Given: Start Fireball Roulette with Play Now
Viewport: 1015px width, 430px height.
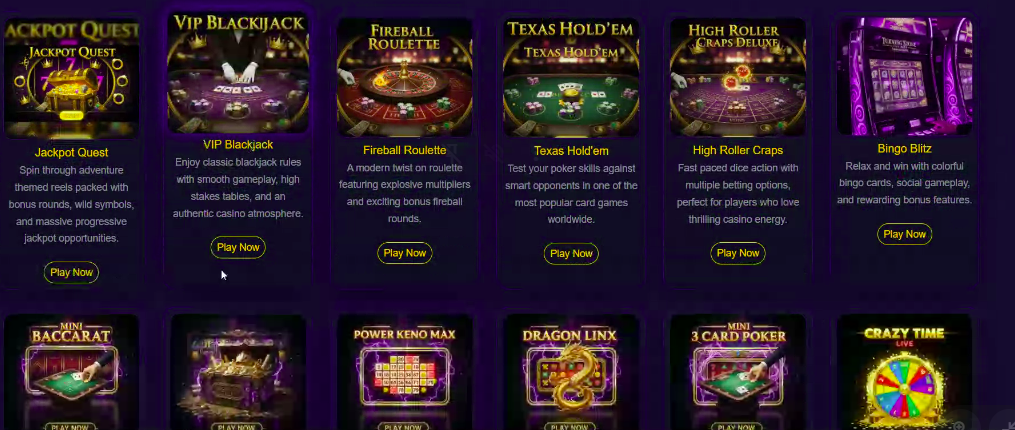Looking at the screenshot, I should 405,253.
